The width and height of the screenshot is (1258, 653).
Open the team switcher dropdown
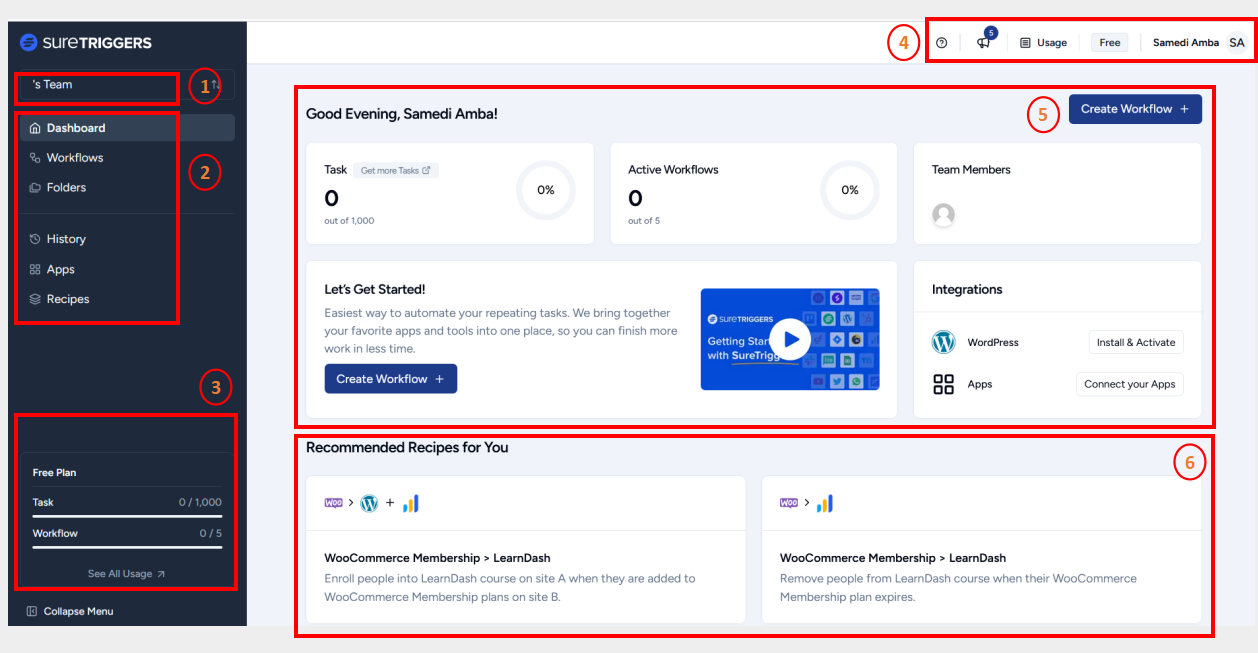click(126, 84)
